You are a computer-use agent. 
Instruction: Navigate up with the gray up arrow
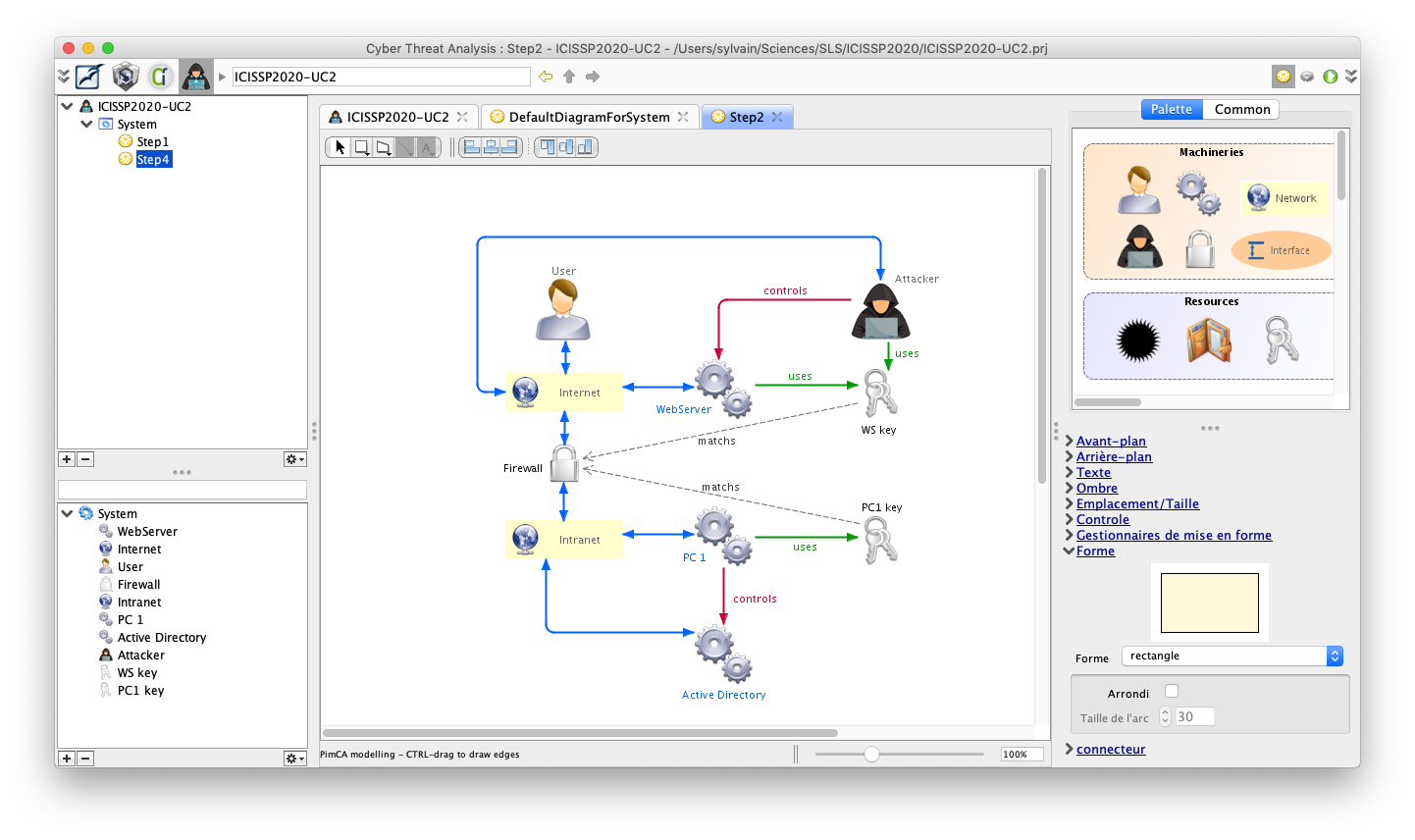(569, 76)
